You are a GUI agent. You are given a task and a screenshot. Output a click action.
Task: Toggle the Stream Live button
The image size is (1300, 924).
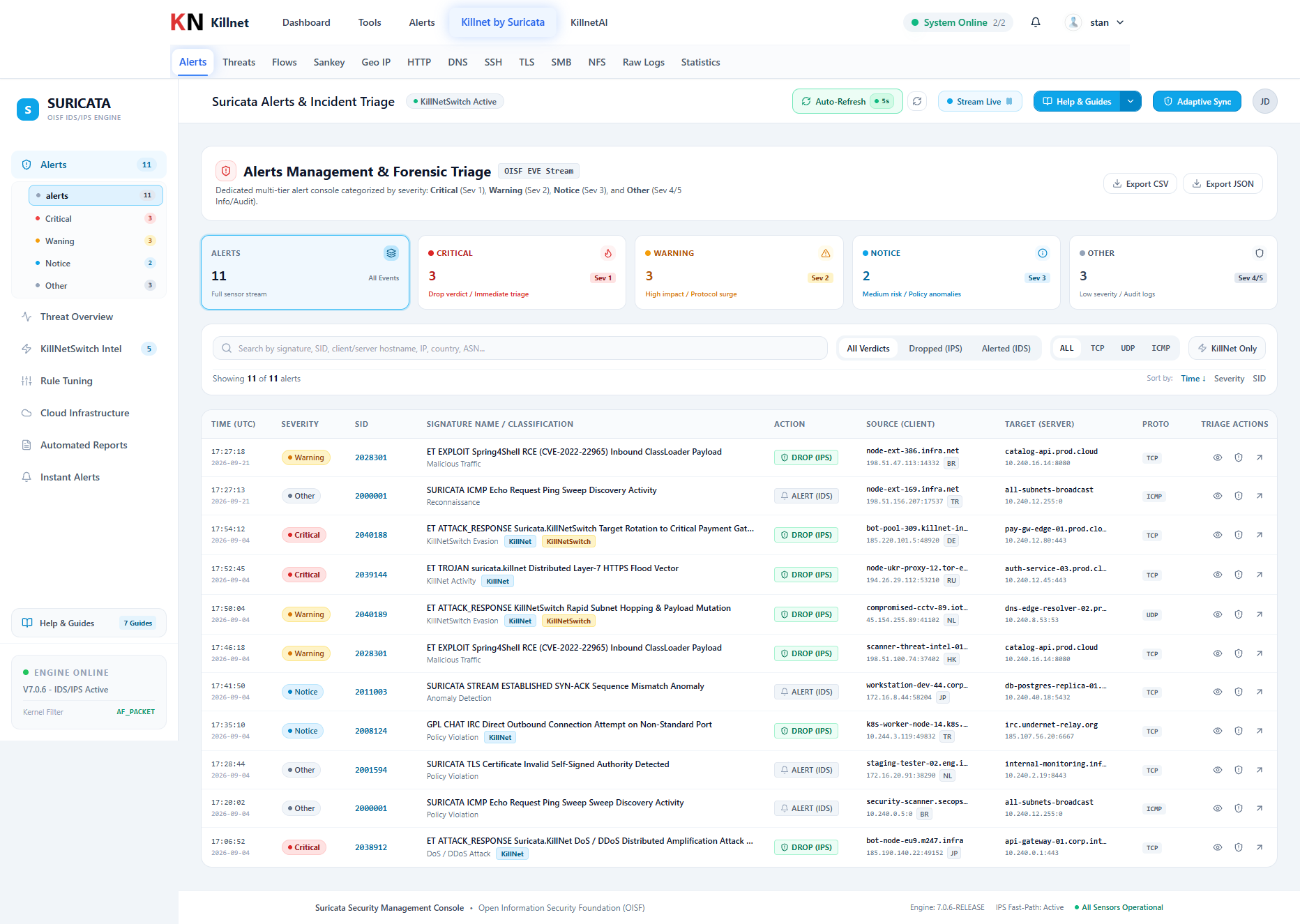point(980,101)
